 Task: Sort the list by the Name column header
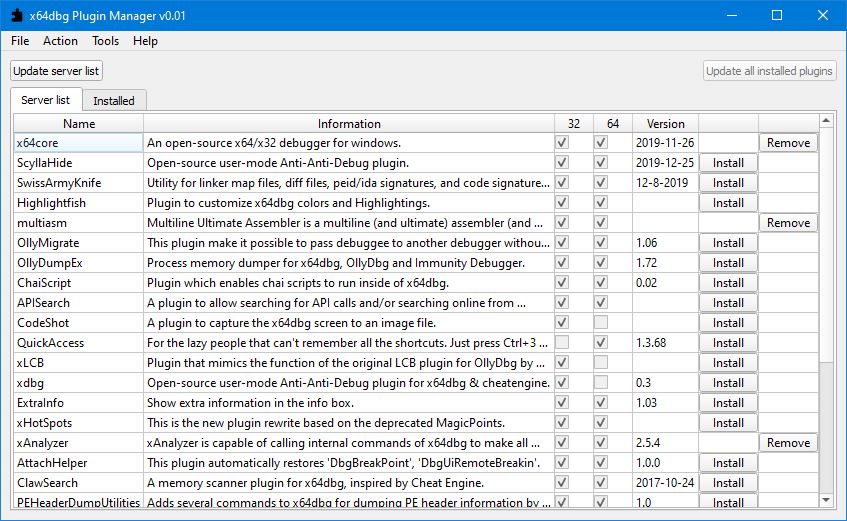click(79, 124)
